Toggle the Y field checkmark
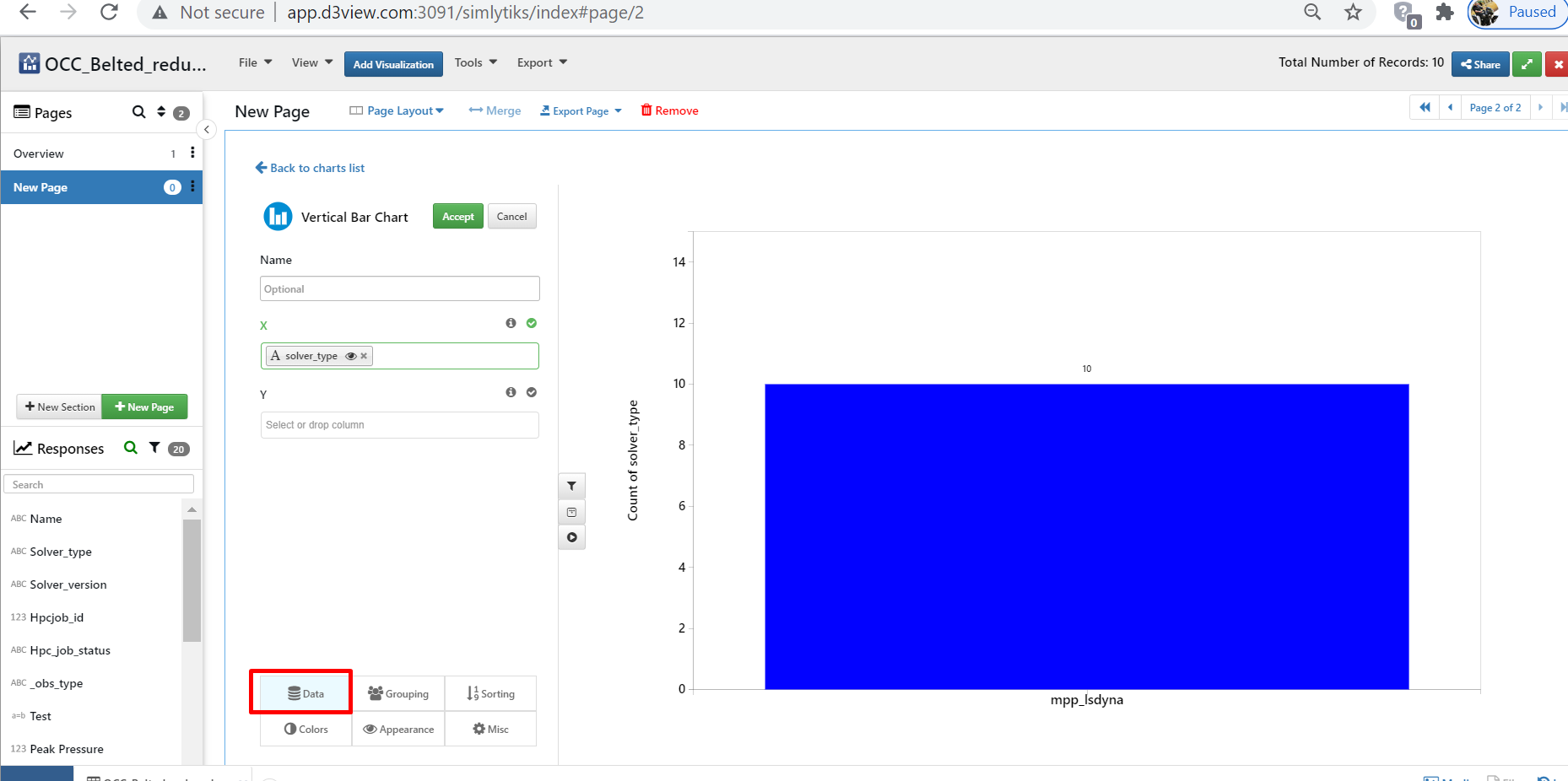The height and width of the screenshot is (781, 1568). [532, 392]
